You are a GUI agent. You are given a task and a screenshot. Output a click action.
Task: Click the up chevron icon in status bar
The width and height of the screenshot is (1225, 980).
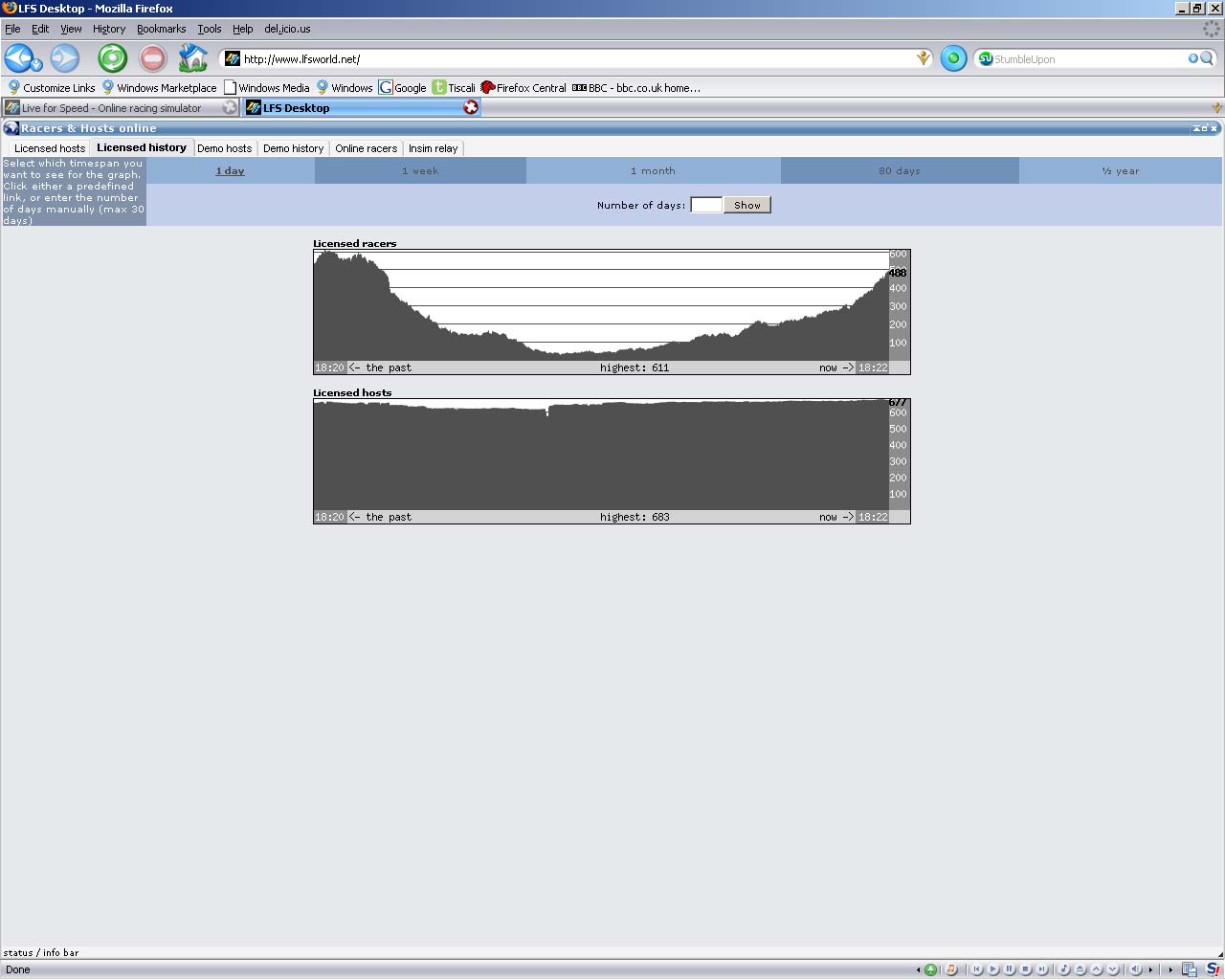(x=1097, y=969)
